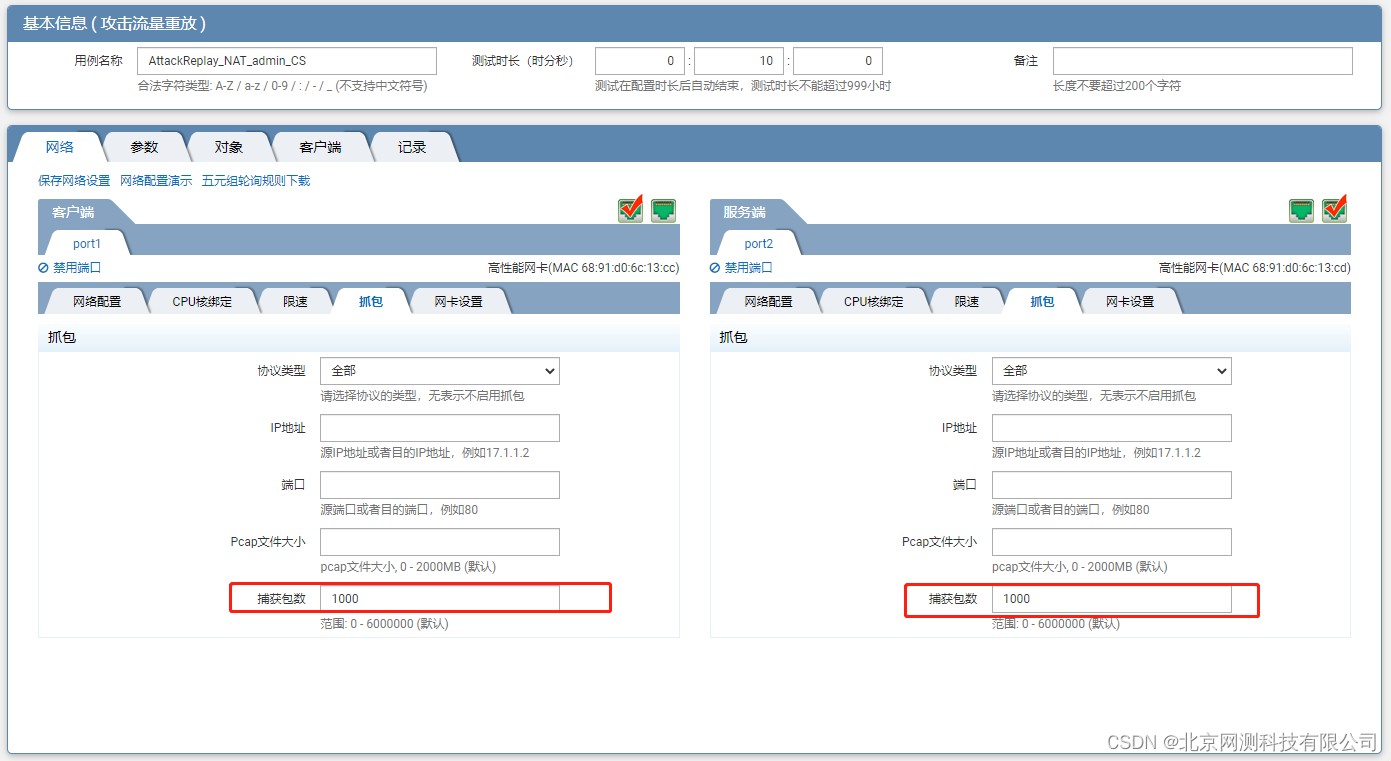Focus the 用例名称 input field
Image resolution: width=1391 pixels, height=761 pixels.
(287, 61)
